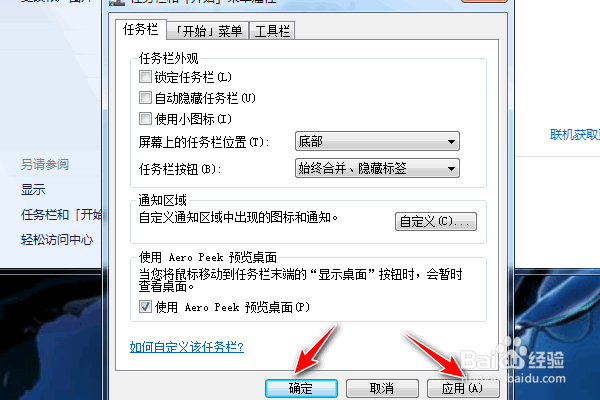The image size is (600, 400).
Task: Switch to the 「开始」菜单 tab
Action: tap(208, 31)
